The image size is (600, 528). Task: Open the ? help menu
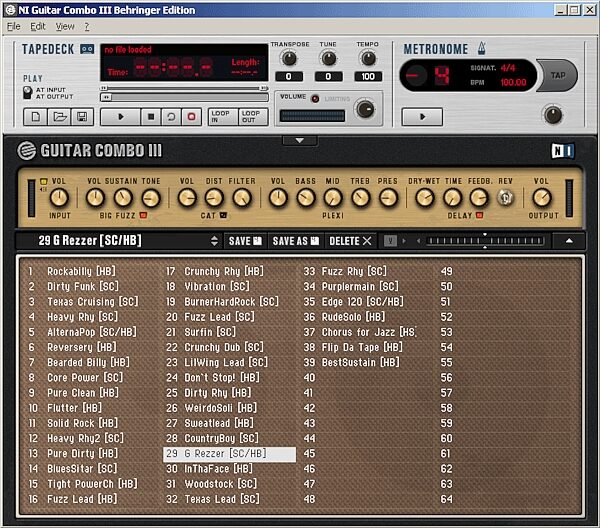click(x=87, y=26)
